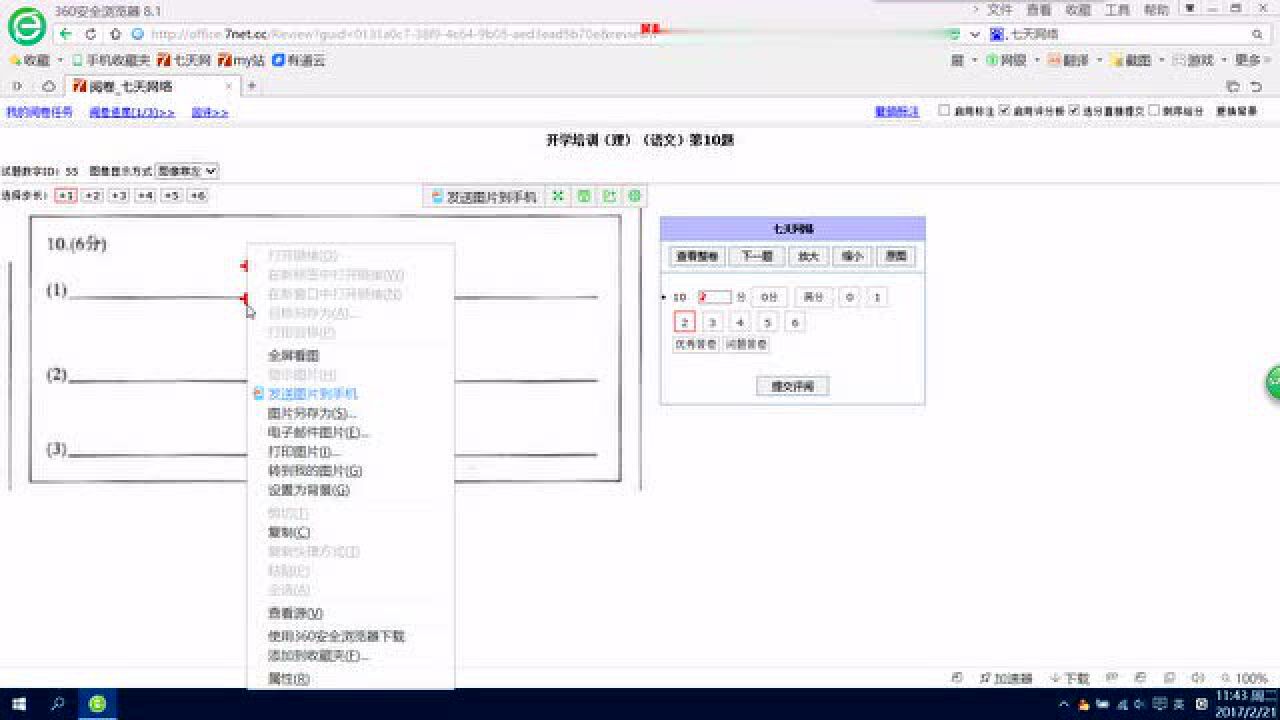
Task: Open Windows taskbar search
Action: pyautogui.click(x=58, y=704)
